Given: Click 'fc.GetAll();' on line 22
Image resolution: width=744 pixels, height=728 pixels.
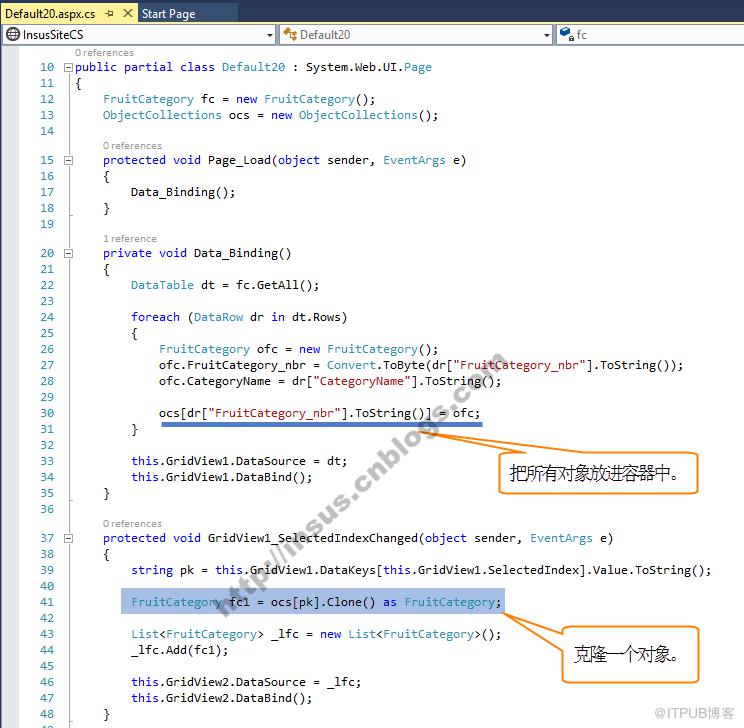Looking at the screenshot, I should click(278, 285).
